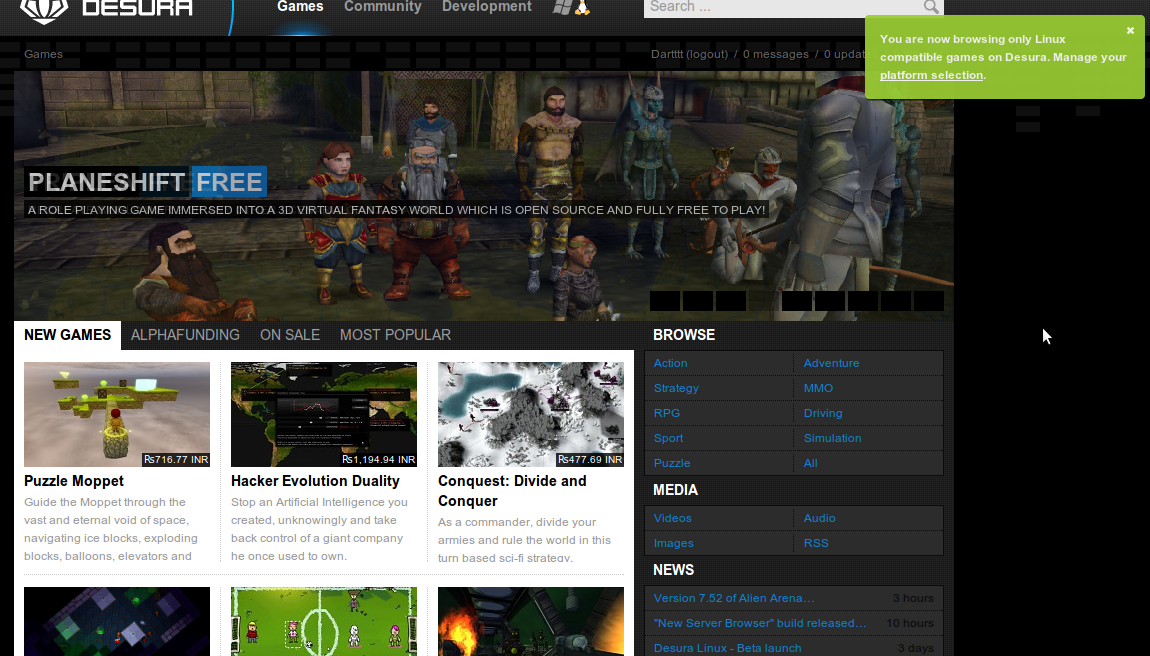Select the first banner slide indicator
The width and height of the screenshot is (1150, 656).
[x=664, y=301]
